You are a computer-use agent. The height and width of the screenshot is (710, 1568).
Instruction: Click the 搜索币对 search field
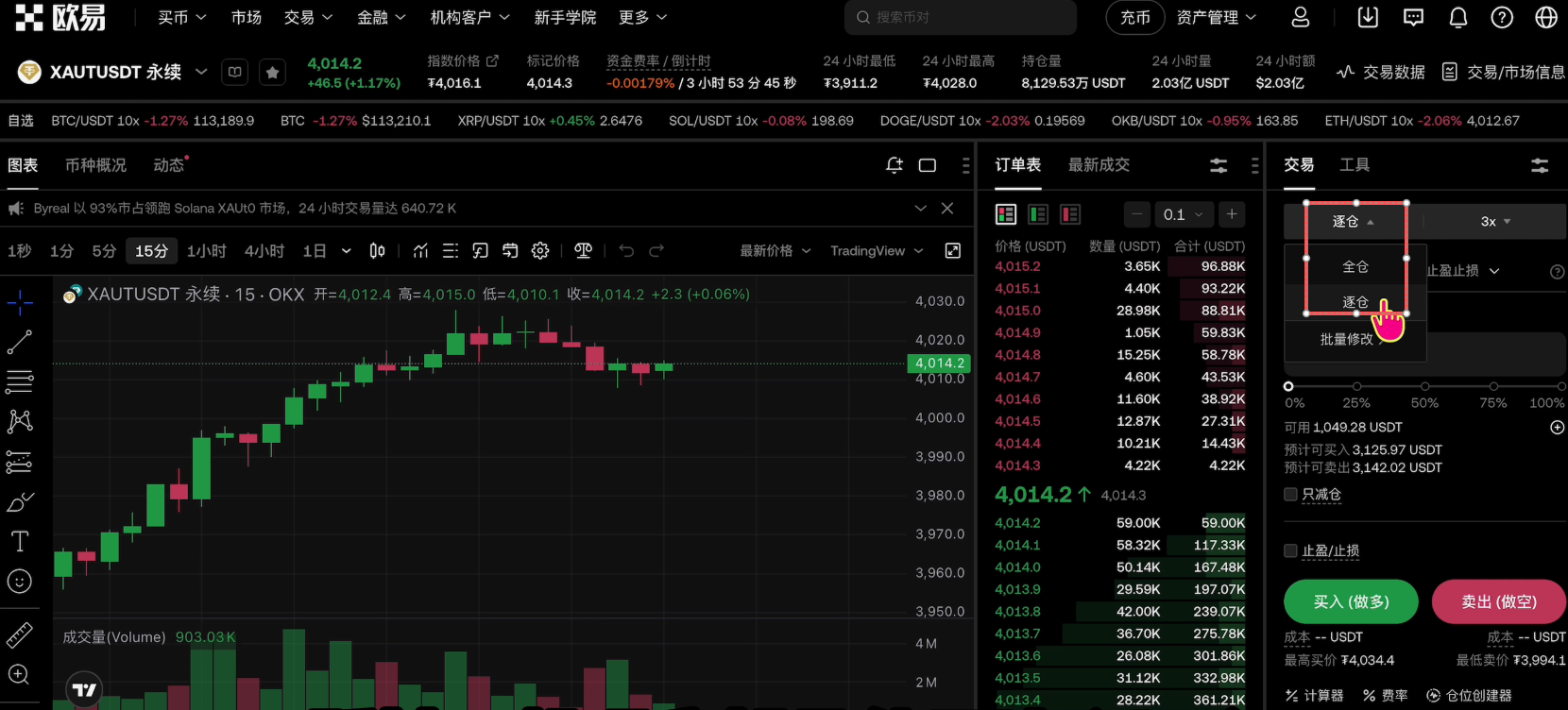point(959,18)
